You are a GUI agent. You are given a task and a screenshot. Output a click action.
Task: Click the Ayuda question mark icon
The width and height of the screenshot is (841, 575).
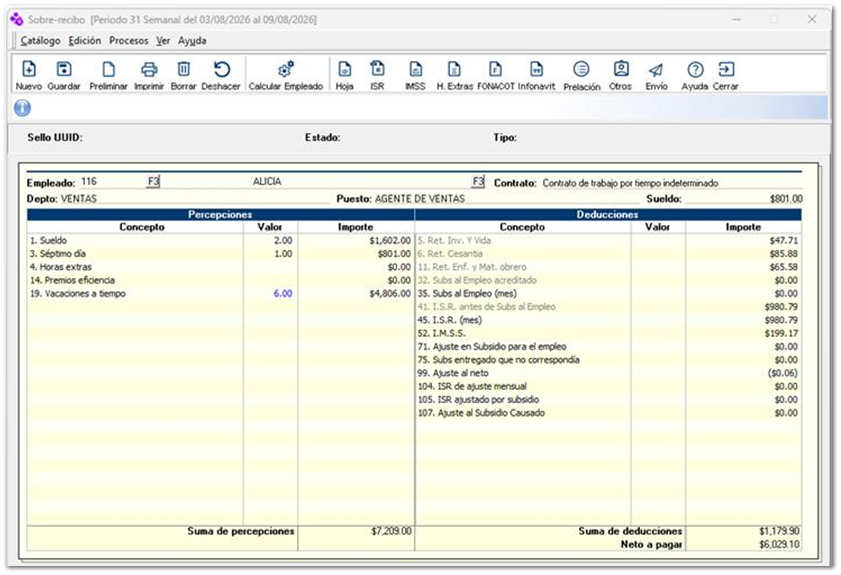point(695,69)
